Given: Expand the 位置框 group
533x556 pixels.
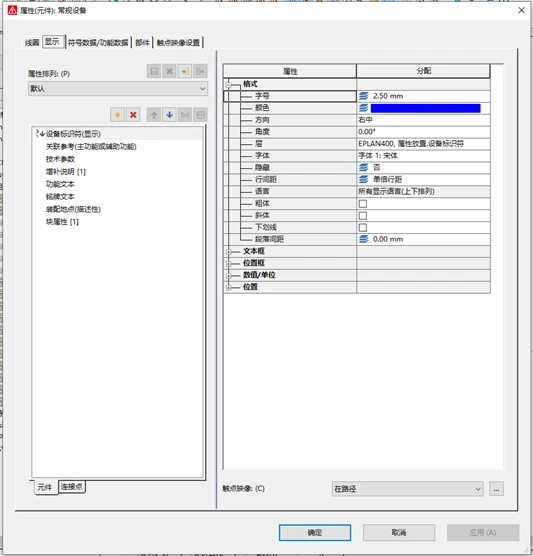Looking at the screenshot, I should tap(229, 264).
